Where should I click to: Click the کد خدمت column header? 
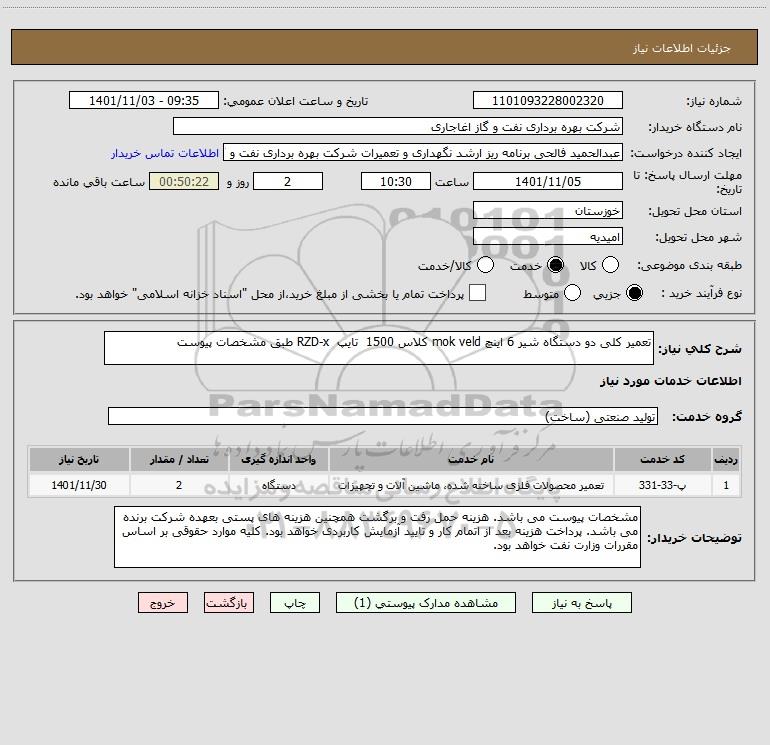(662, 459)
